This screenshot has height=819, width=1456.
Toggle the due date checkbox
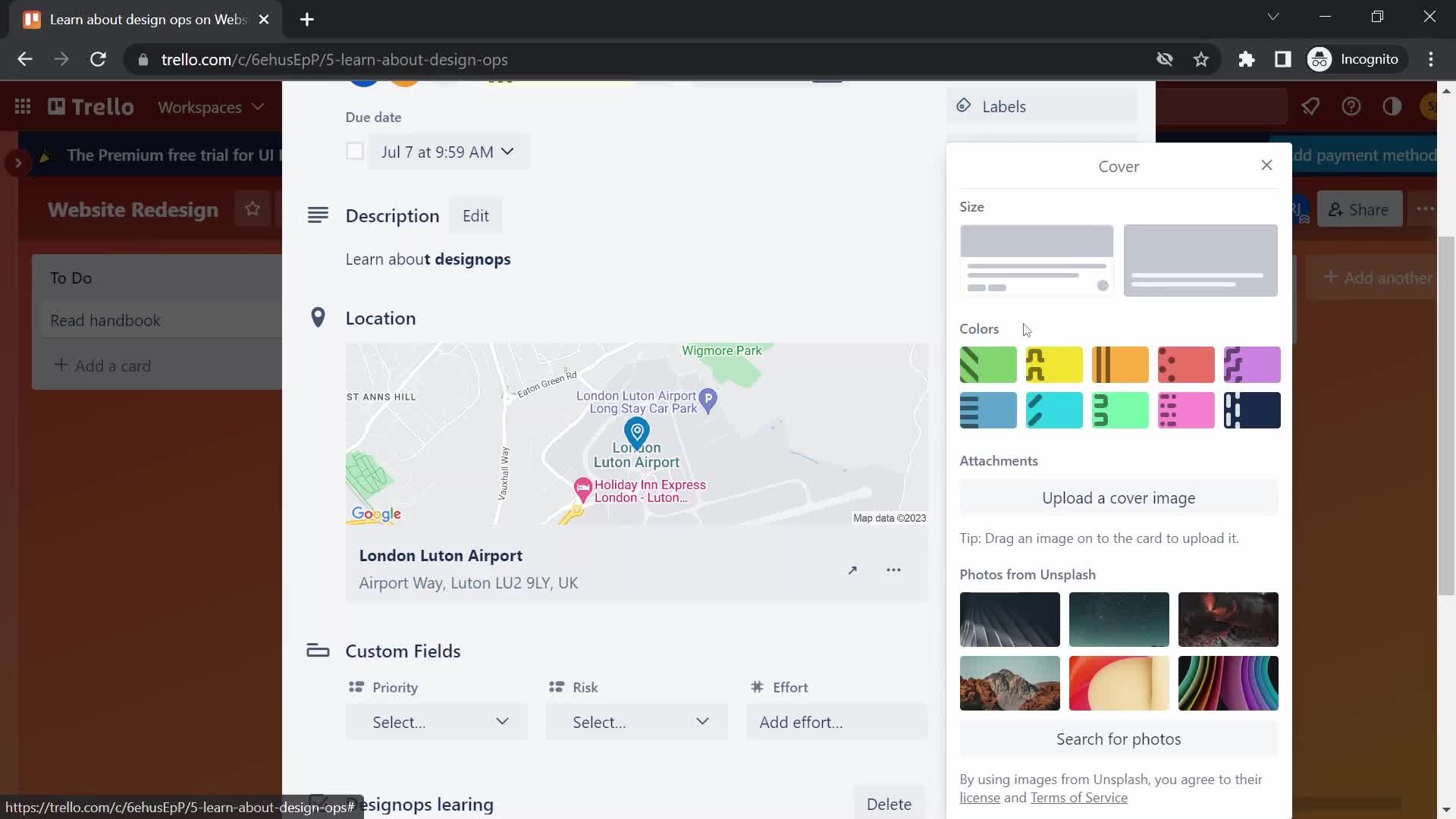354,150
